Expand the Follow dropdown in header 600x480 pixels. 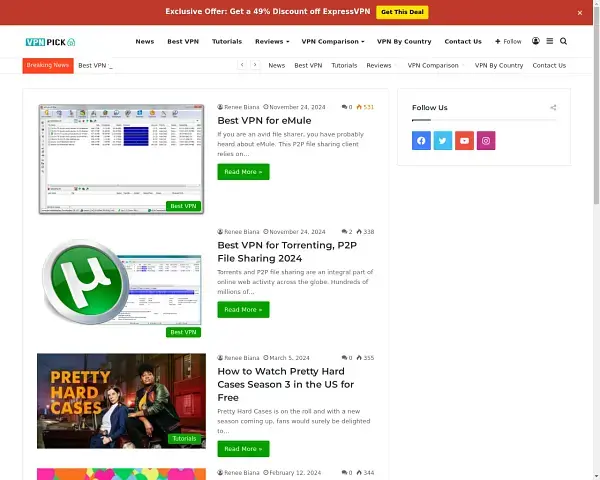point(508,42)
